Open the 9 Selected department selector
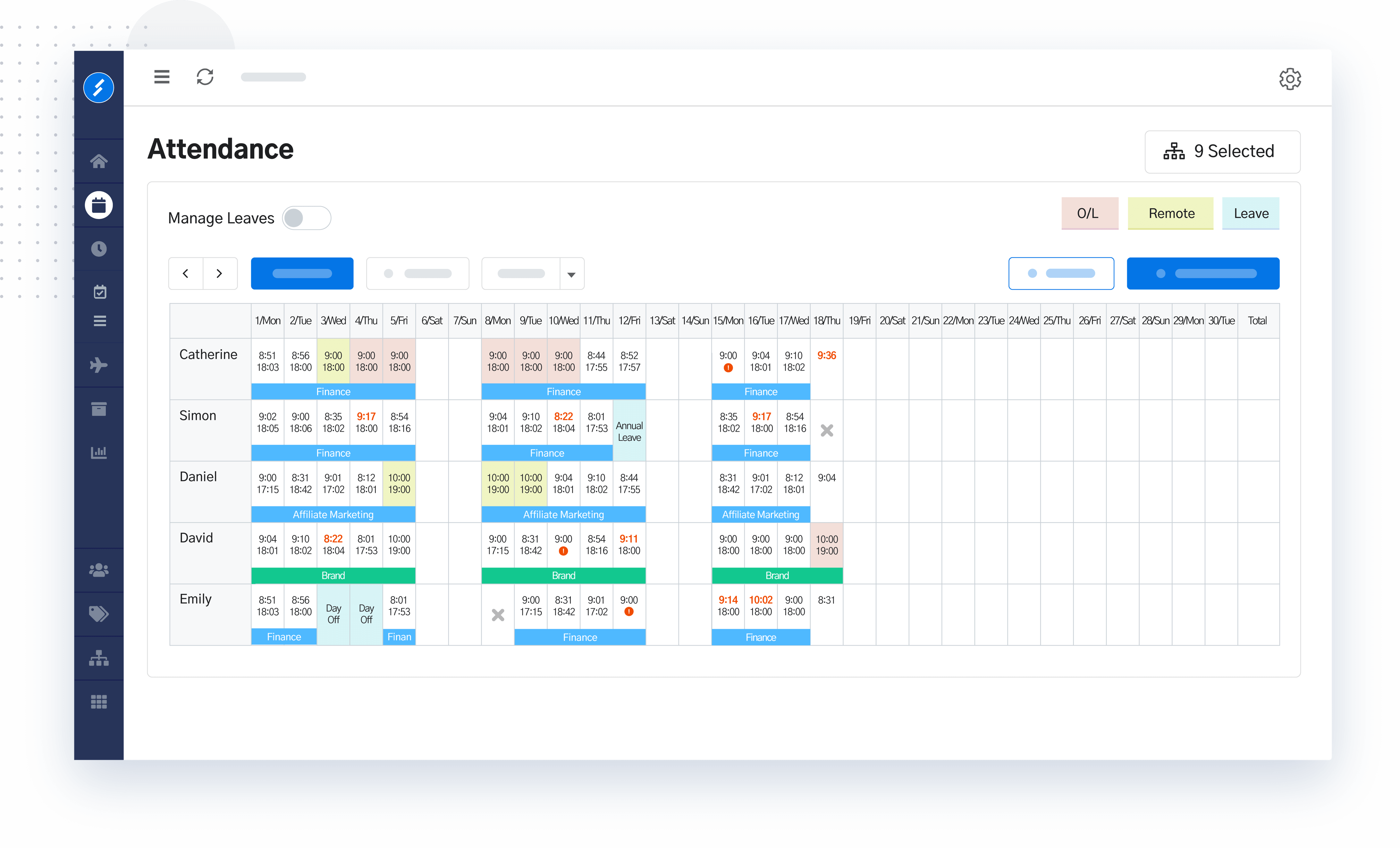Image resolution: width=1400 pixels, height=848 pixels. click(1222, 152)
